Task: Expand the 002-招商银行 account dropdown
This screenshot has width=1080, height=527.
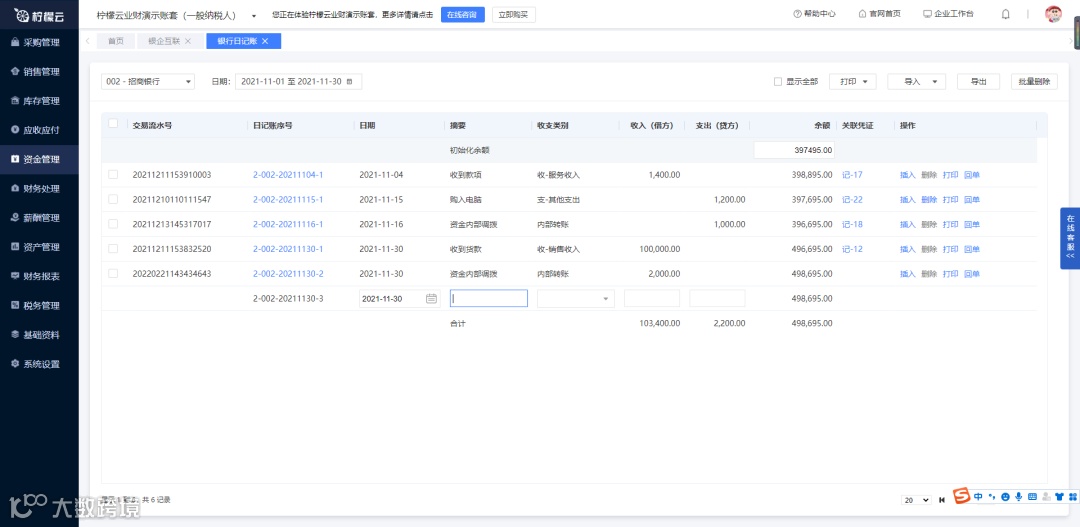Action: coord(148,81)
